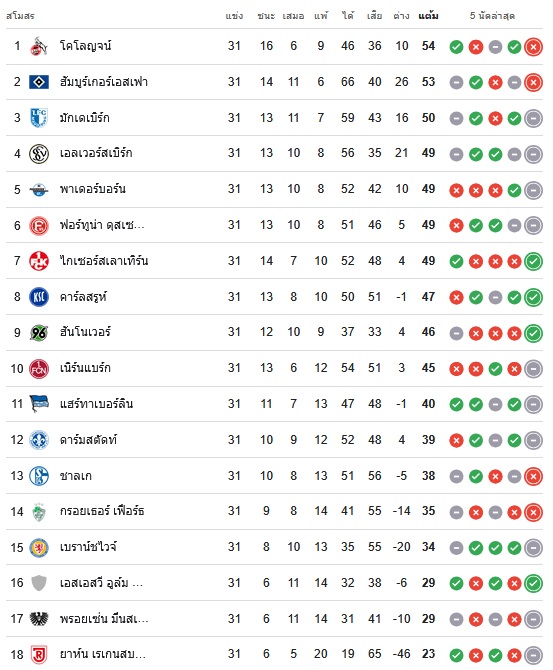Click the ดาร์มสตัดท์ team name
553x670 pixels.
(88, 440)
